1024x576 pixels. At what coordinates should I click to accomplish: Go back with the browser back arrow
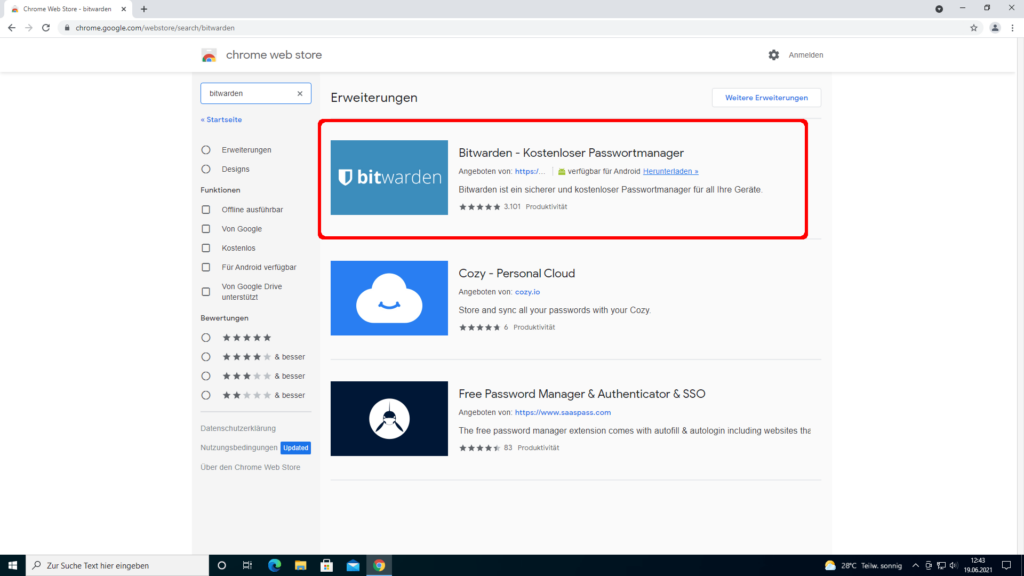pos(11,27)
